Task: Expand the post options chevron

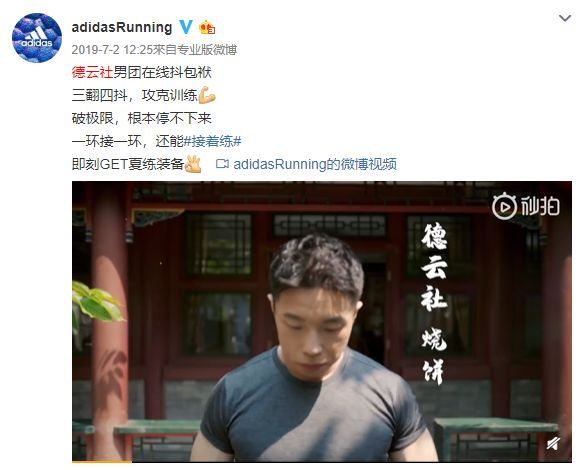Action: pyautogui.click(x=565, y=18)
